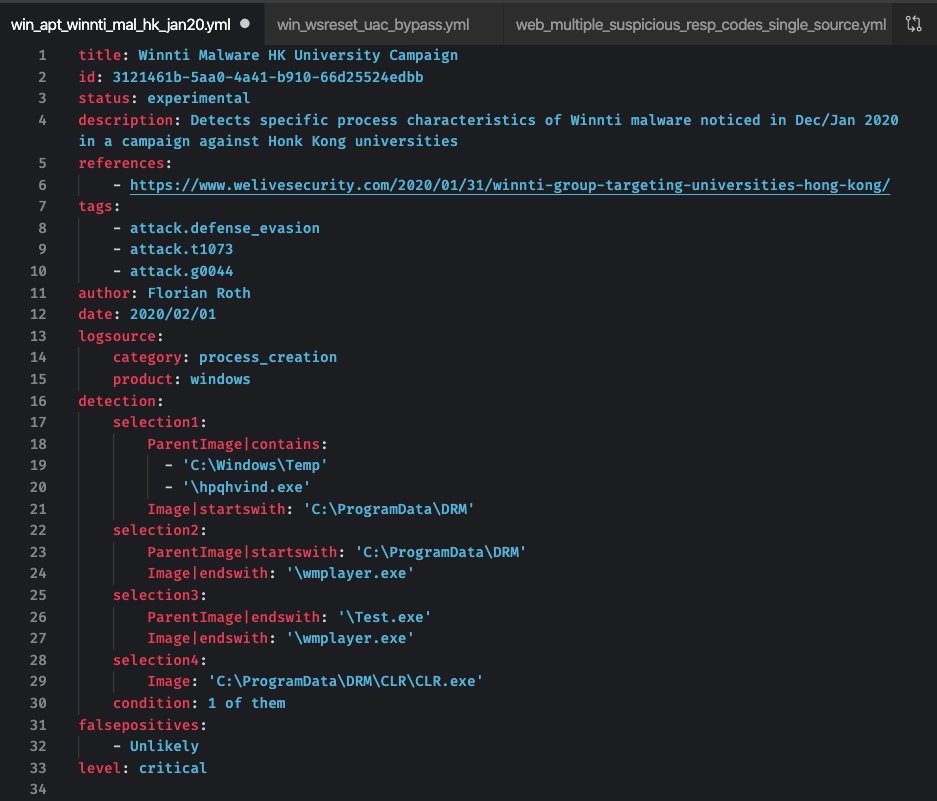Click the 'Unlikely' list entry
This screenshot has height=801, width=937.
click(164, 746)
